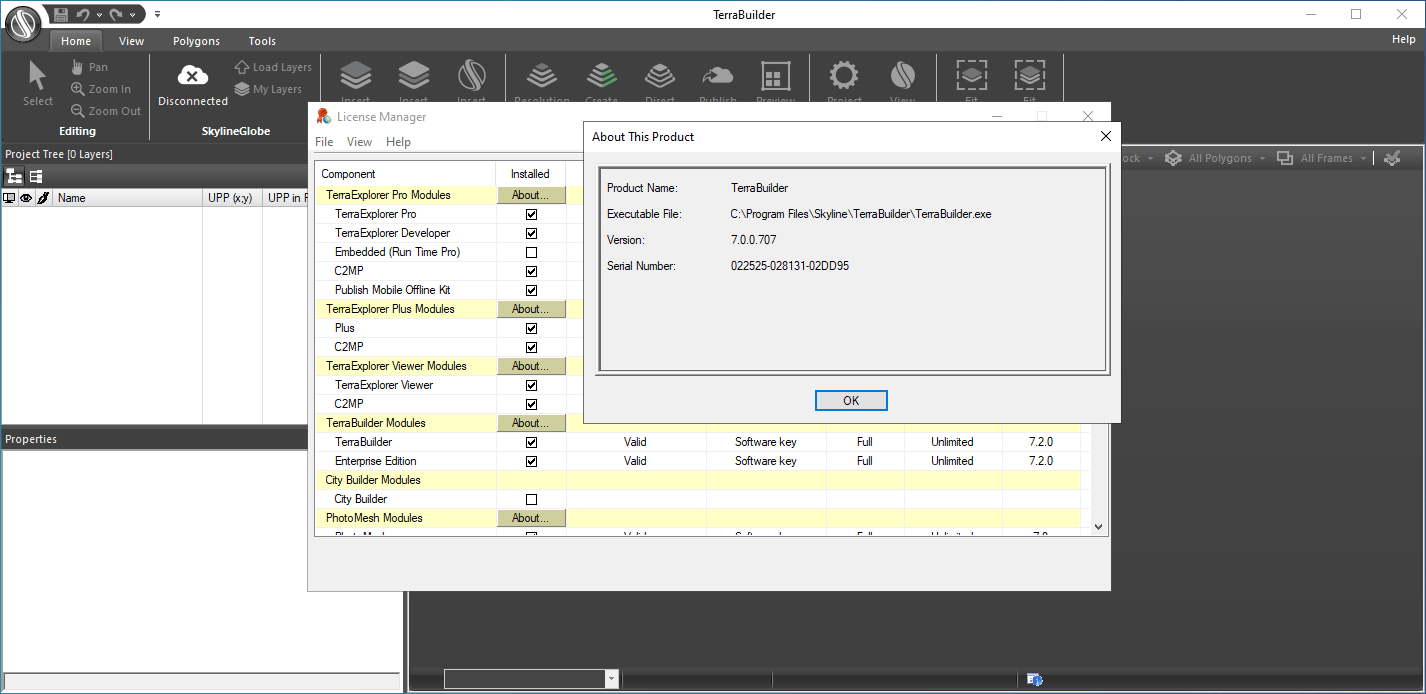Screen dimensions: 1426x694
Task: Uncheck the TerraExplorer Developer checkbox
Action: tap(531, 233)
